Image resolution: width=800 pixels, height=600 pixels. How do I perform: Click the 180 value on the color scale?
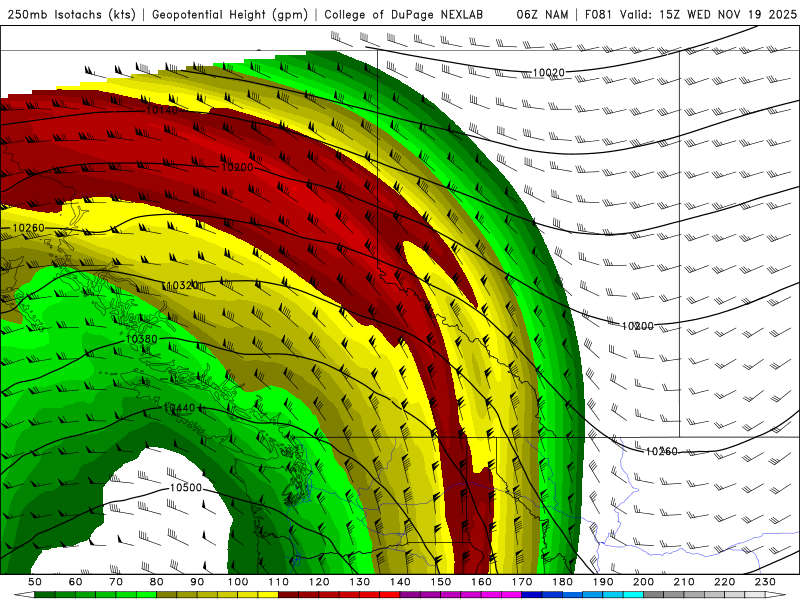(562, 582)
